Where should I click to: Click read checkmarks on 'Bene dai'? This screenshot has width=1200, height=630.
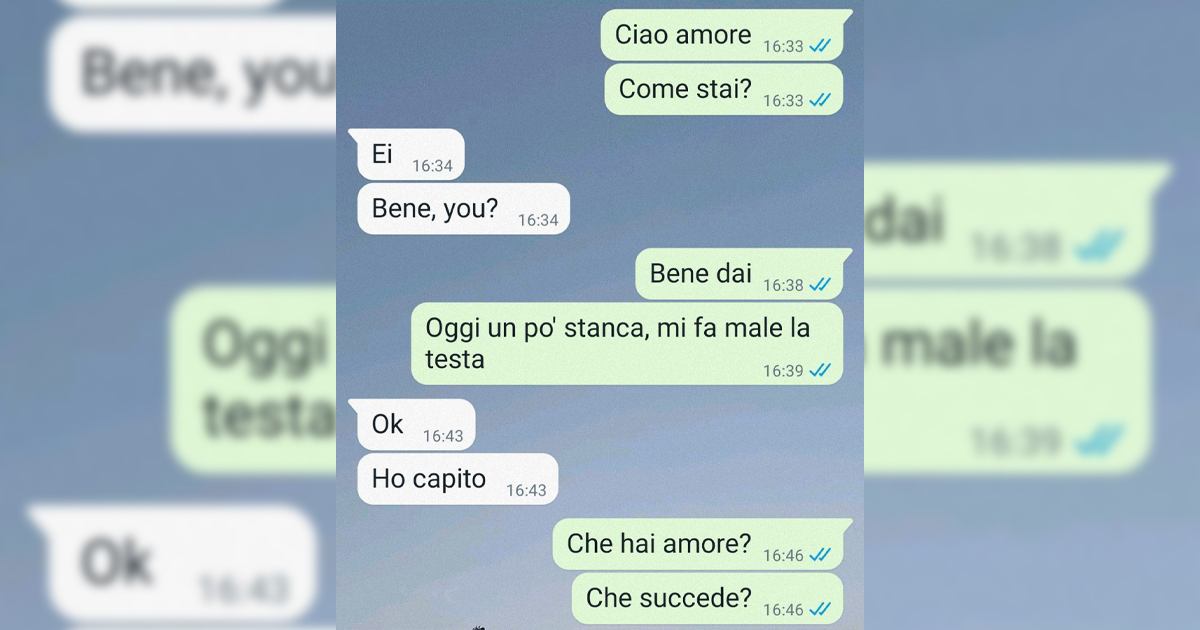click(x=821, y=285)
